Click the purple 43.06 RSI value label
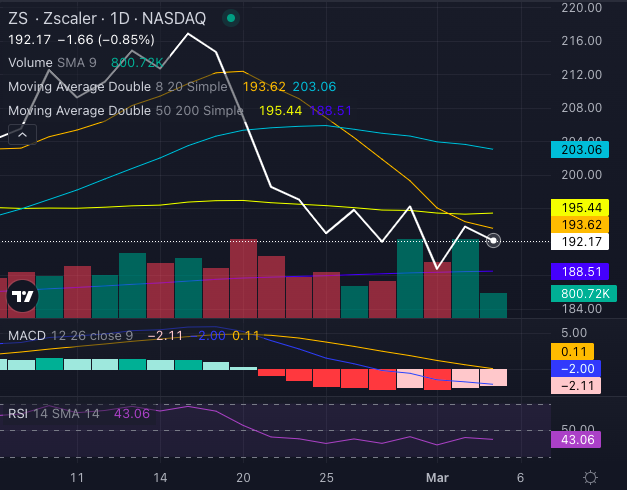627x490 pixels. [x=577, y=440]
